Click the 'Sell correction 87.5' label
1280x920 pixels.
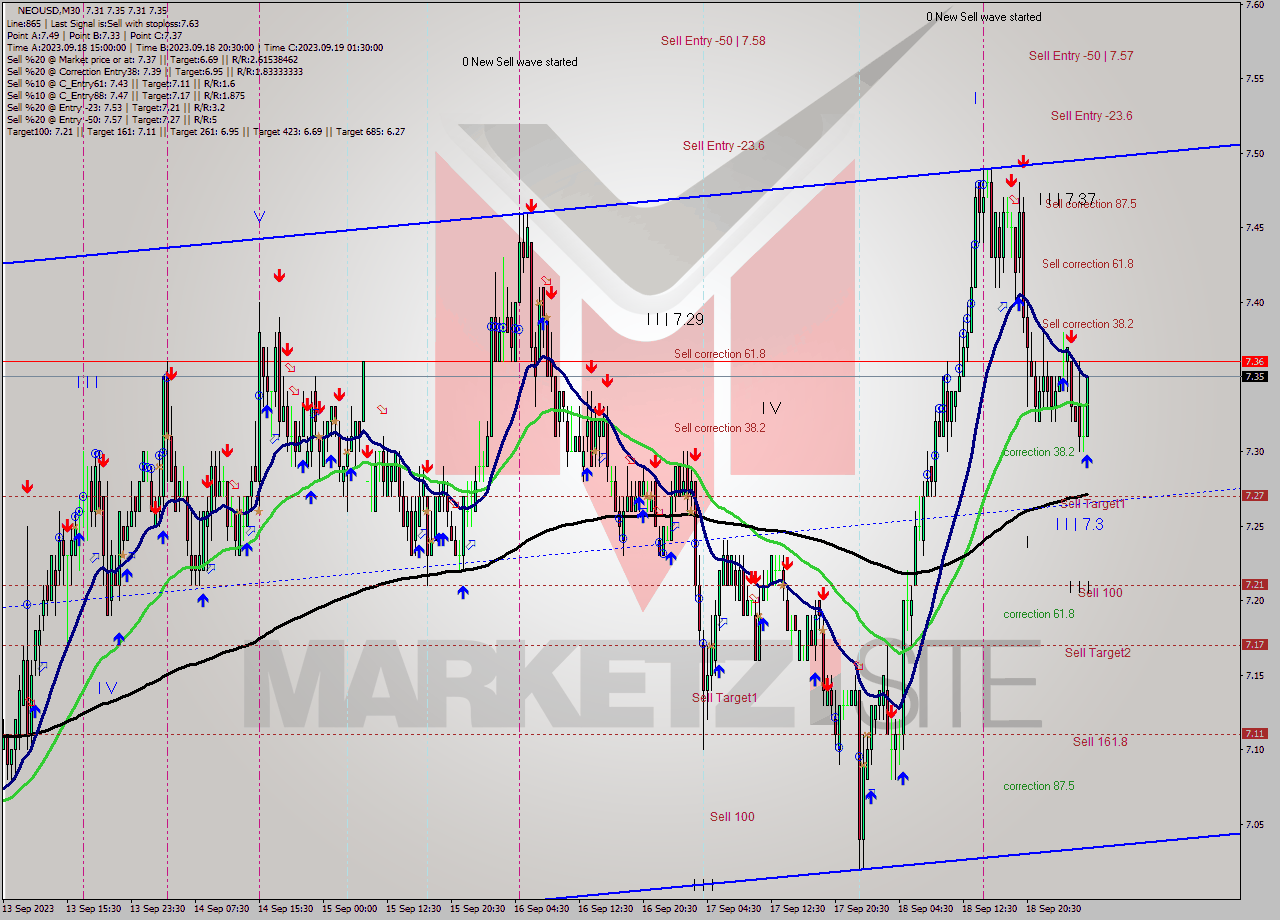(1090, 204)
